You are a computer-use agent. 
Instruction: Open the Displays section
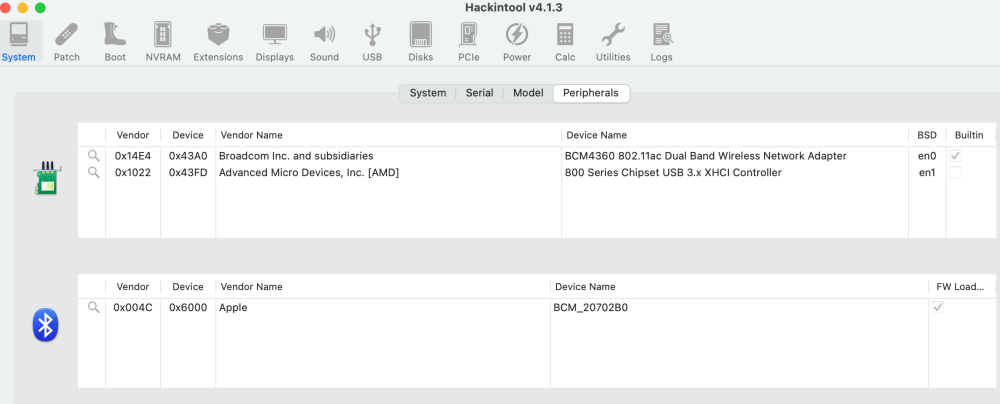point(275,41)
